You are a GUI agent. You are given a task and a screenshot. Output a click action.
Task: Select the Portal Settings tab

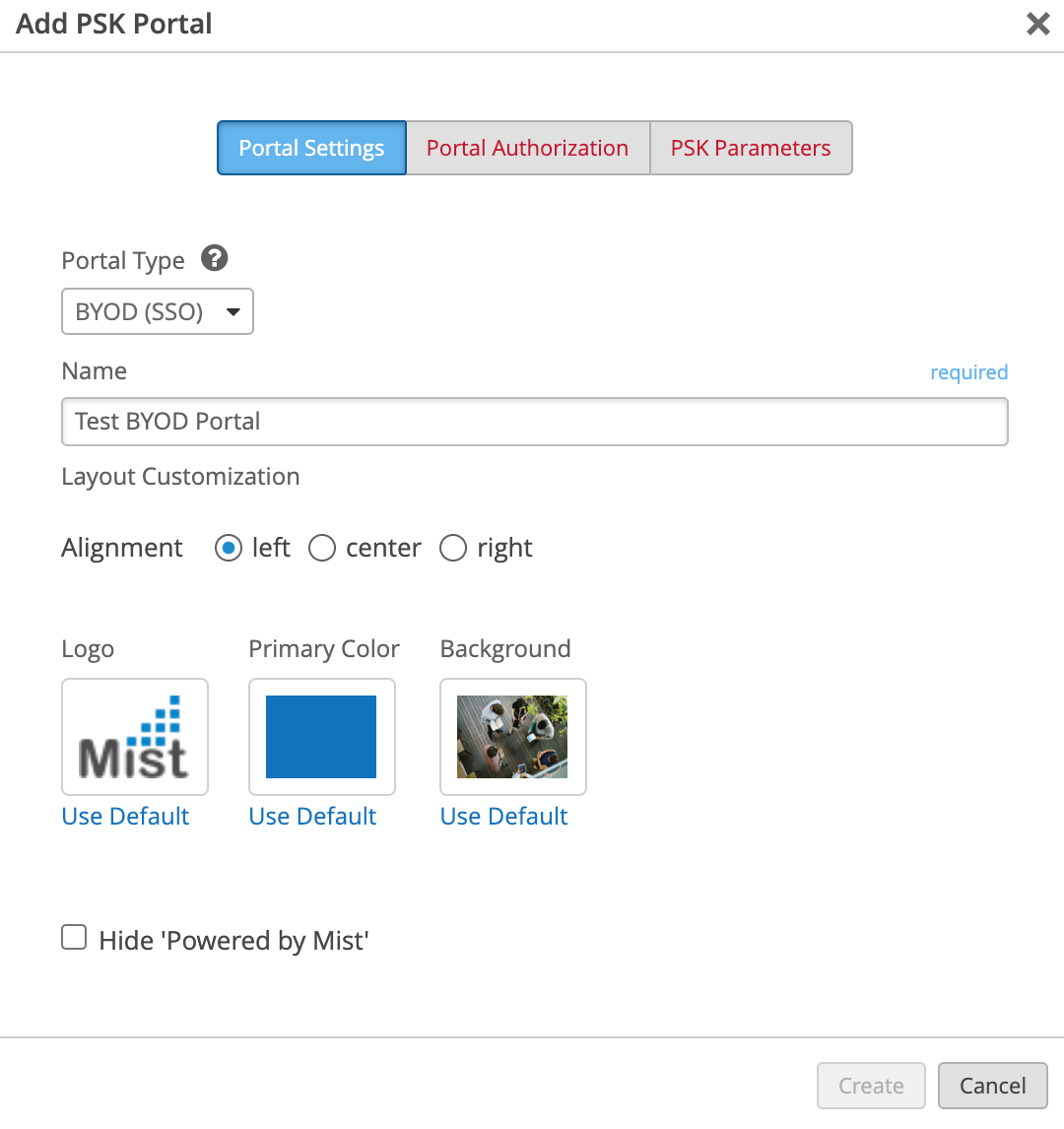tap(311, 148)
